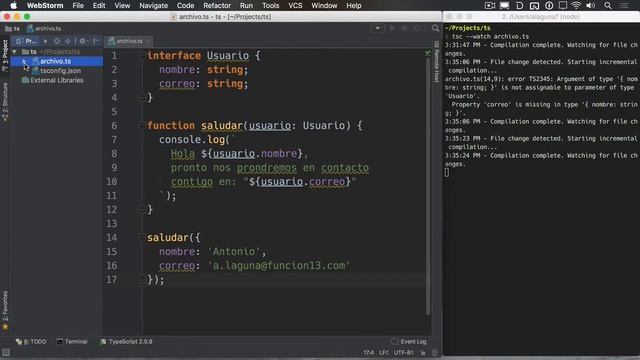This screenshot has width=640, height=360.
Task: Open the 2: Favorites side tool tab
Action: 5,310
